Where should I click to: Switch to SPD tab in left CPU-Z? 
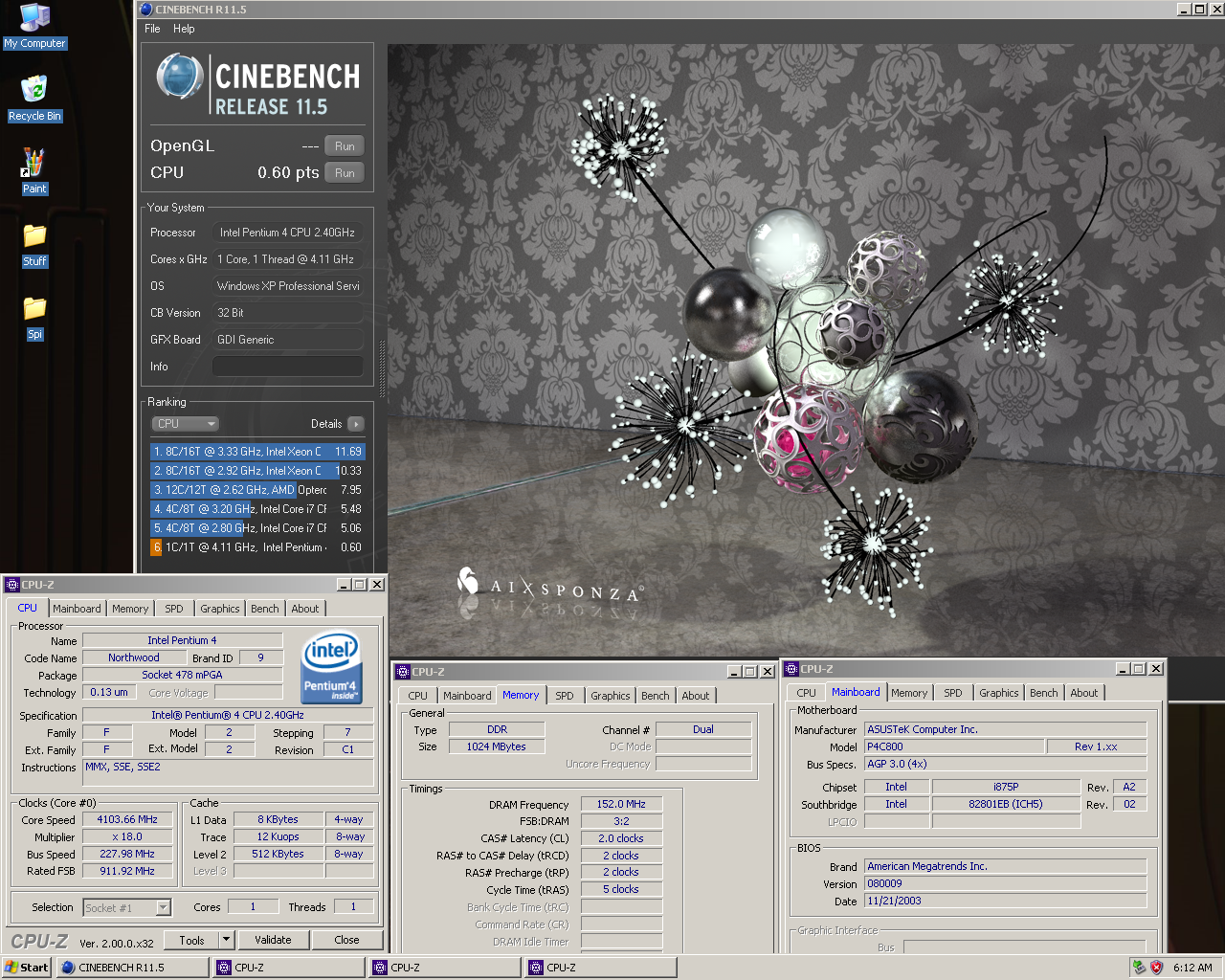[x=174, y=609]
